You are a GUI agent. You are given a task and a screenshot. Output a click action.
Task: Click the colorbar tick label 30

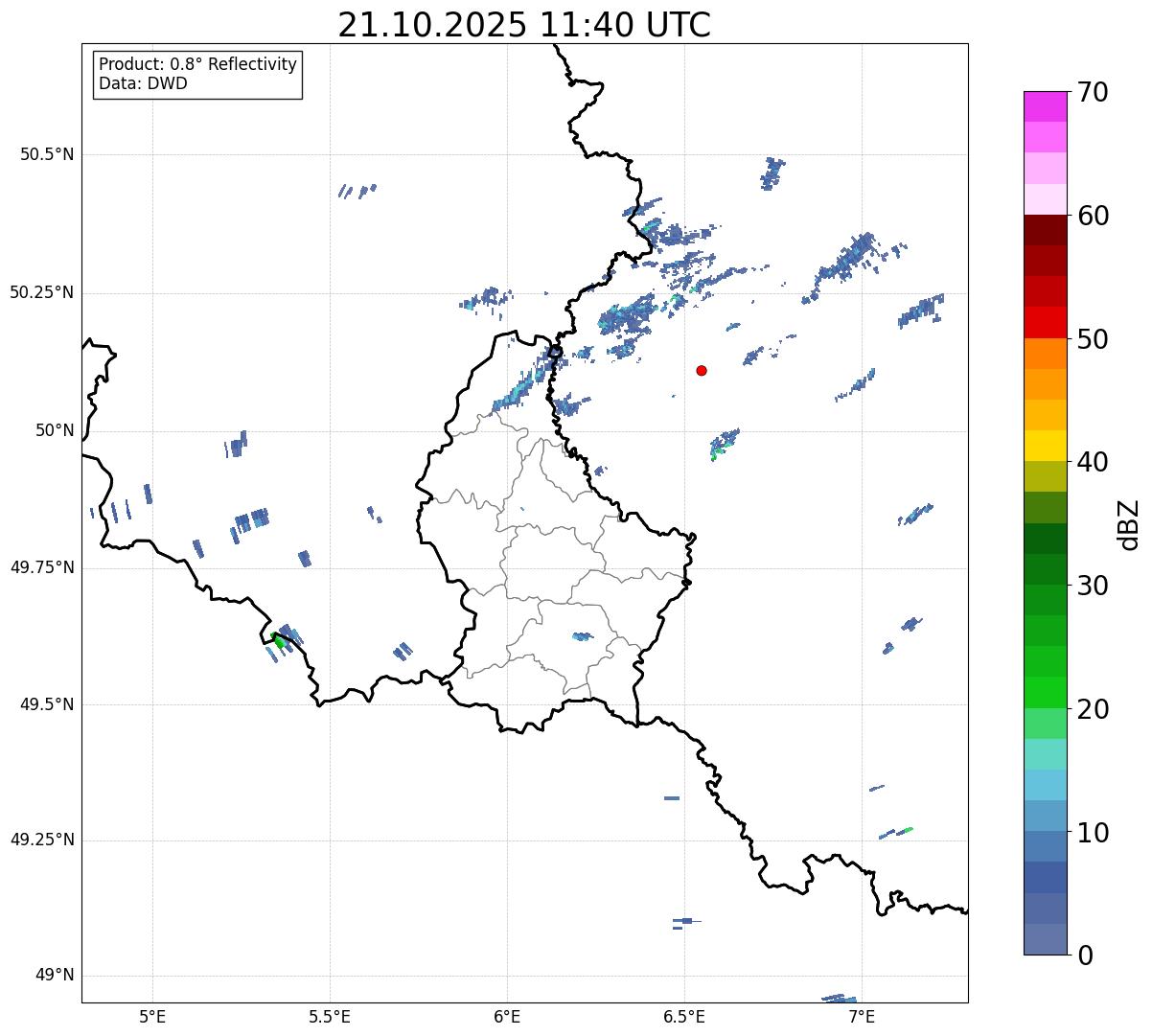(1093, 586)
